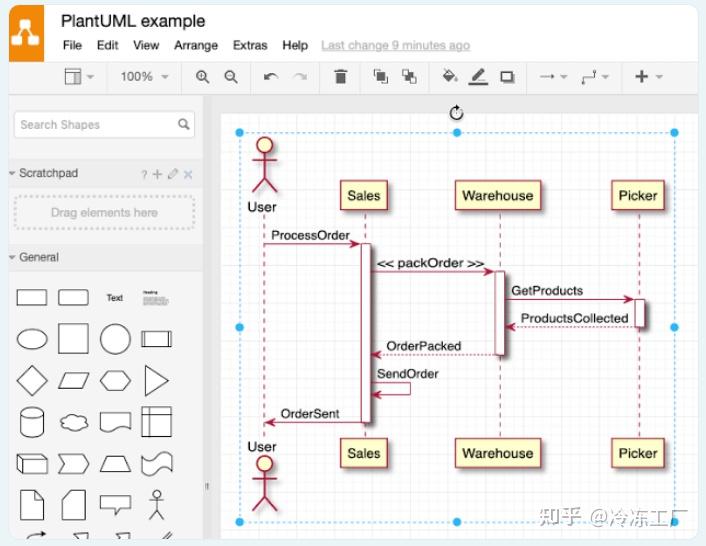The image size is (706, 546).
Task: Click the sidebar collapse splitter handle
Action: click(x=207, y=486)
